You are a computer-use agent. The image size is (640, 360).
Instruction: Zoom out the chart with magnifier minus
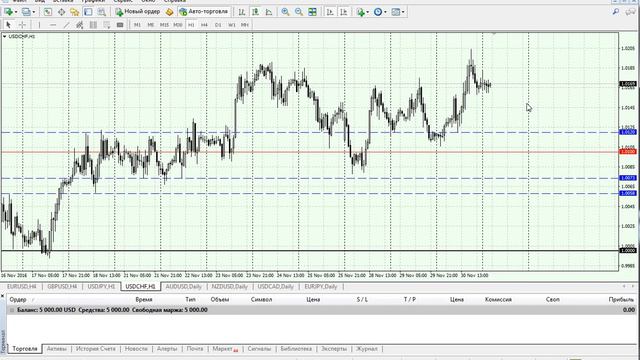point(299,12)
